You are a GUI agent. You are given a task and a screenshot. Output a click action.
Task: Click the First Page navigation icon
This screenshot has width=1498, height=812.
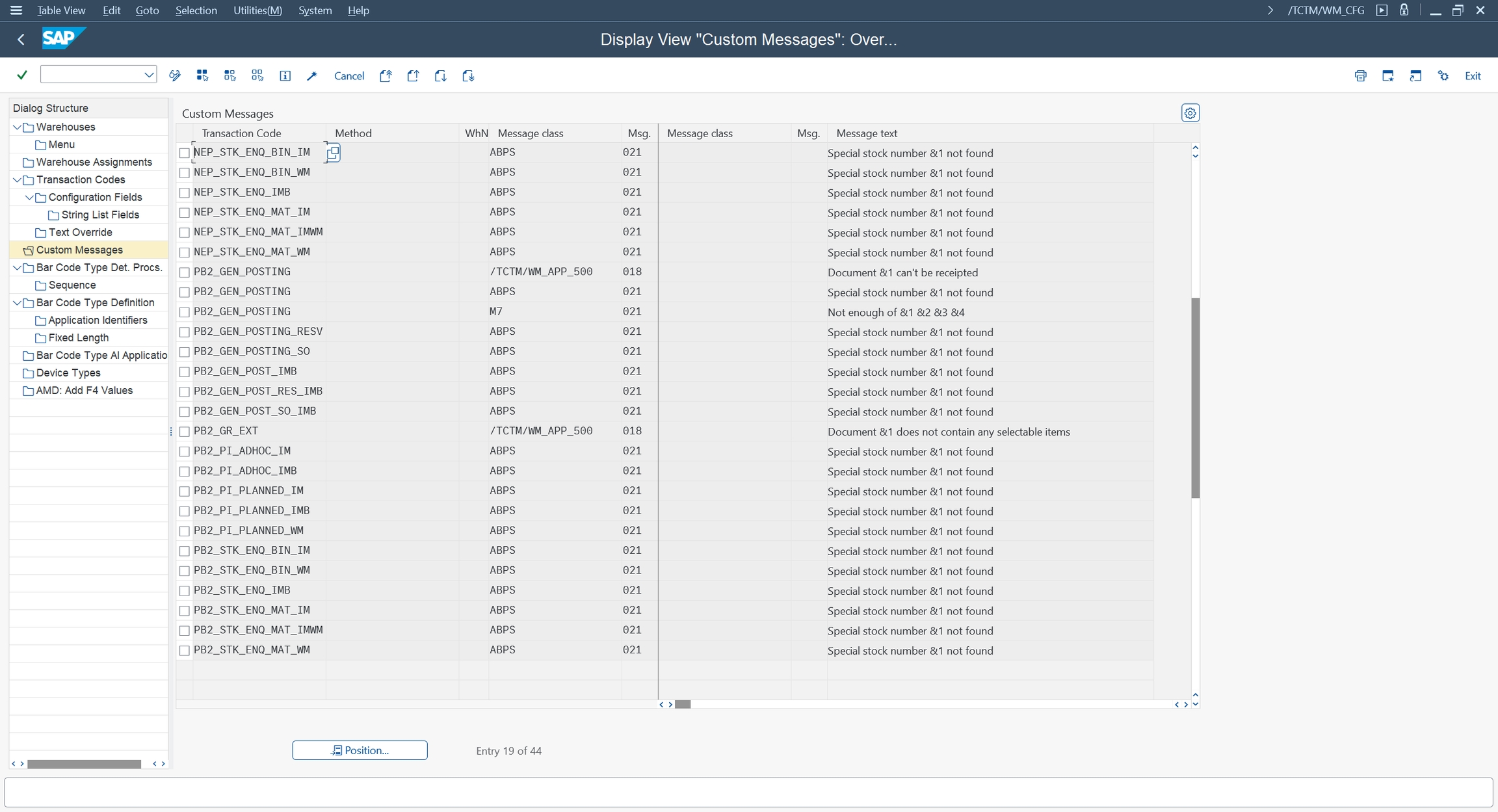(x=386, y=75)
